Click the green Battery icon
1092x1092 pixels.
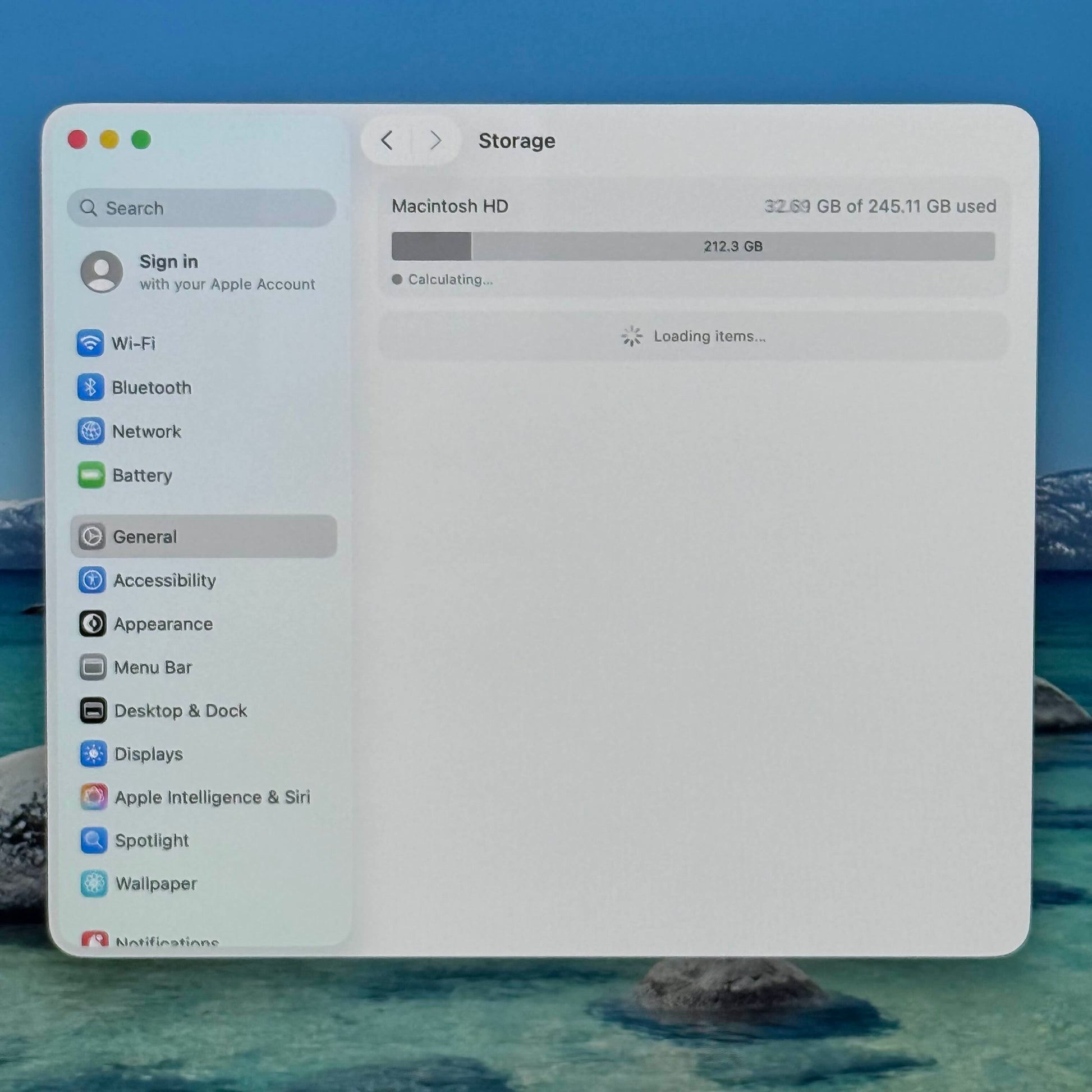coord(91,475)
